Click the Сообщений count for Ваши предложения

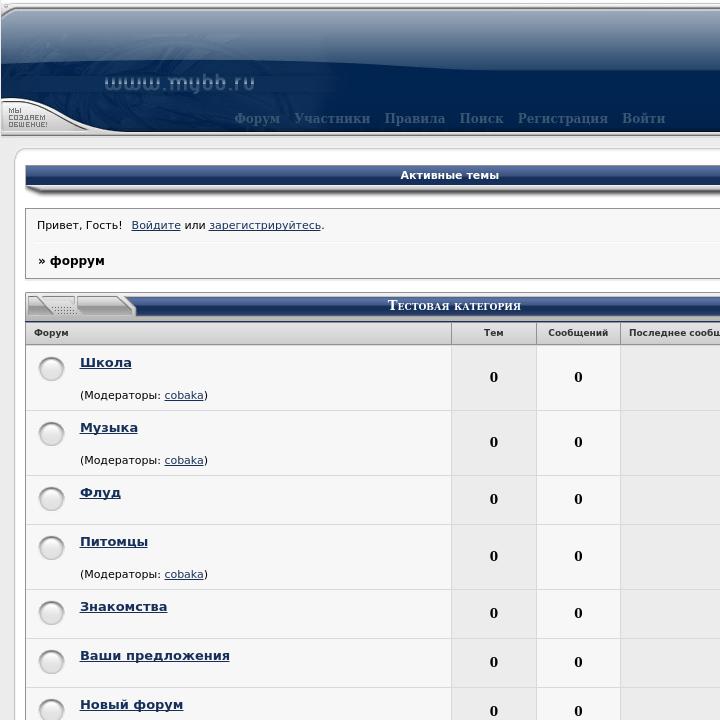(x=578, y=662)
